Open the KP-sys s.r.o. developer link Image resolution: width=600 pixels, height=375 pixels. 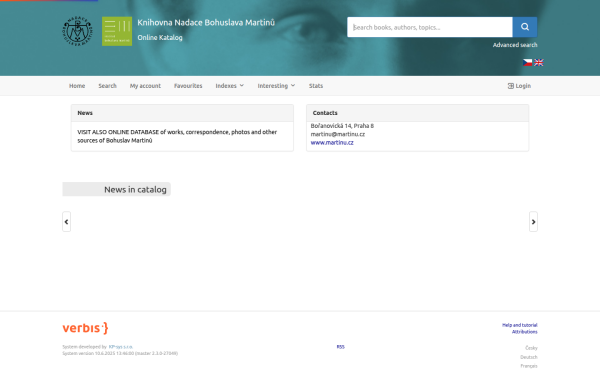click(x=121, y=347)
